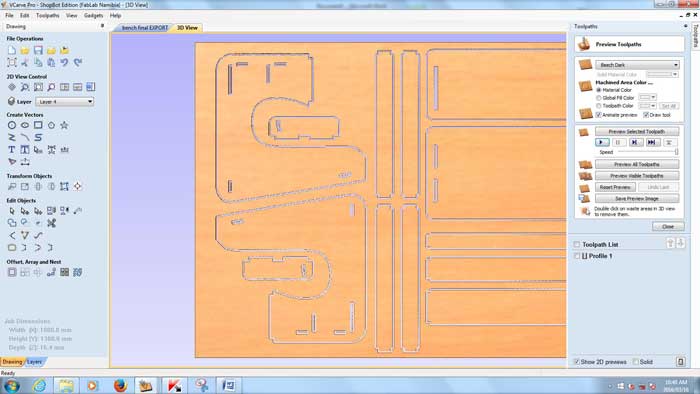The image size is (700, 394).
Task: Switch to the bench final EXPORT tab
Action: pyautogui.click(x=145, y=28)
